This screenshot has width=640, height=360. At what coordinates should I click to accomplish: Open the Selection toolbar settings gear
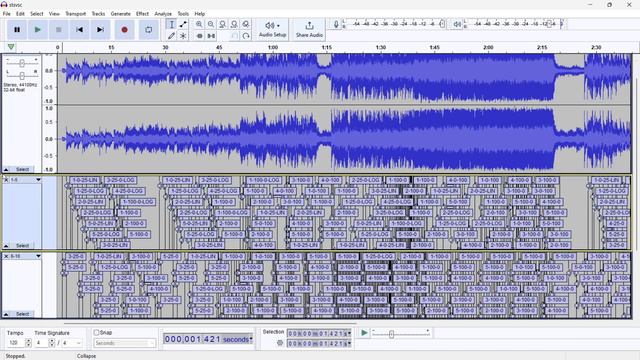pos(280,343)
